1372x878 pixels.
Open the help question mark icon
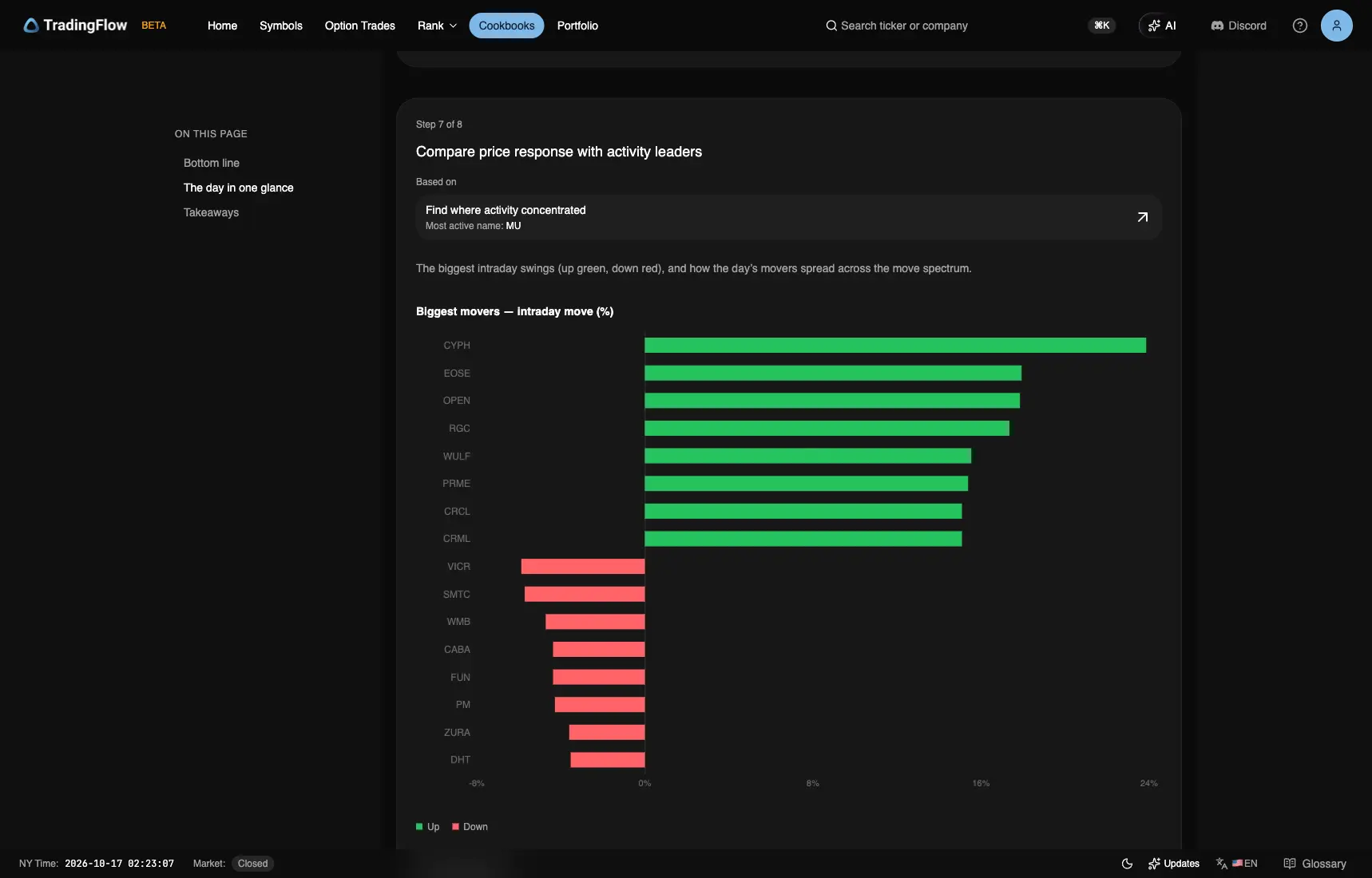[x=1300, y=26]
